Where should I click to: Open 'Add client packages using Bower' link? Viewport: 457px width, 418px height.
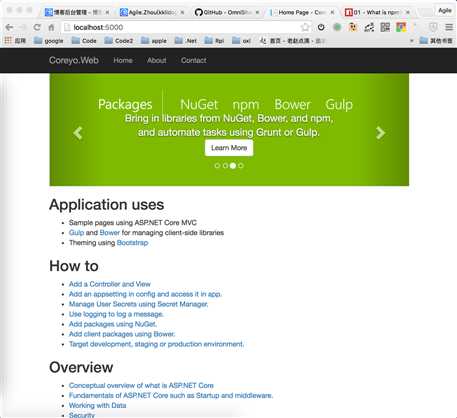(x=122, y=334)
